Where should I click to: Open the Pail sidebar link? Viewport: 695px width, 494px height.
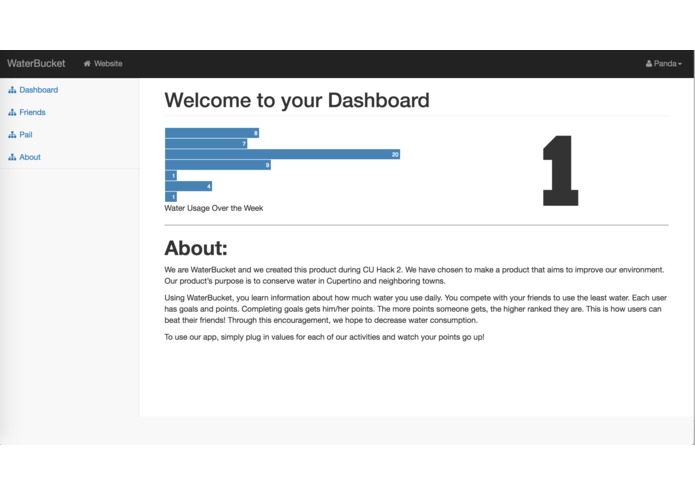point(26,135)
